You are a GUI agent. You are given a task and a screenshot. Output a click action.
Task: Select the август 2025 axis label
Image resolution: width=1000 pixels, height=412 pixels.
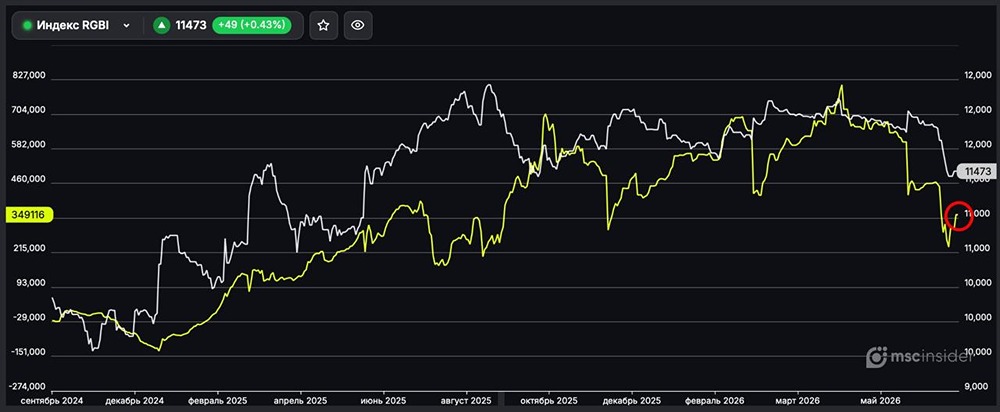(x=466, y=401)
